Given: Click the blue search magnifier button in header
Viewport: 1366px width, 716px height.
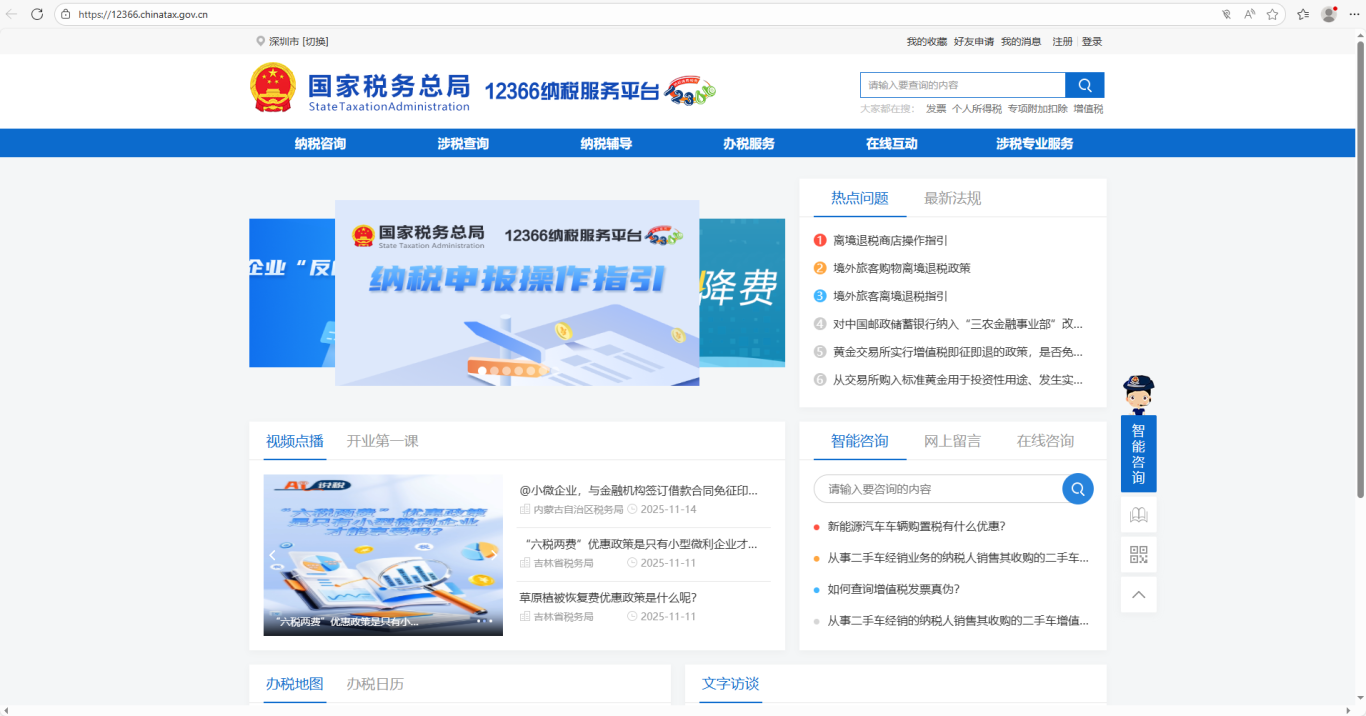Looking at the screenshot, I should click(x=1085, y=85).
